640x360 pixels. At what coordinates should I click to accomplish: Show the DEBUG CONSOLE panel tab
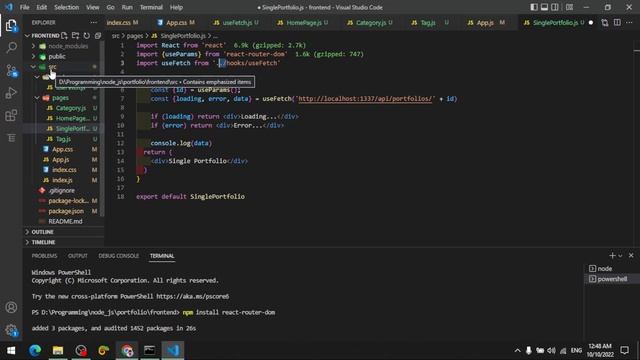point(118,256)
